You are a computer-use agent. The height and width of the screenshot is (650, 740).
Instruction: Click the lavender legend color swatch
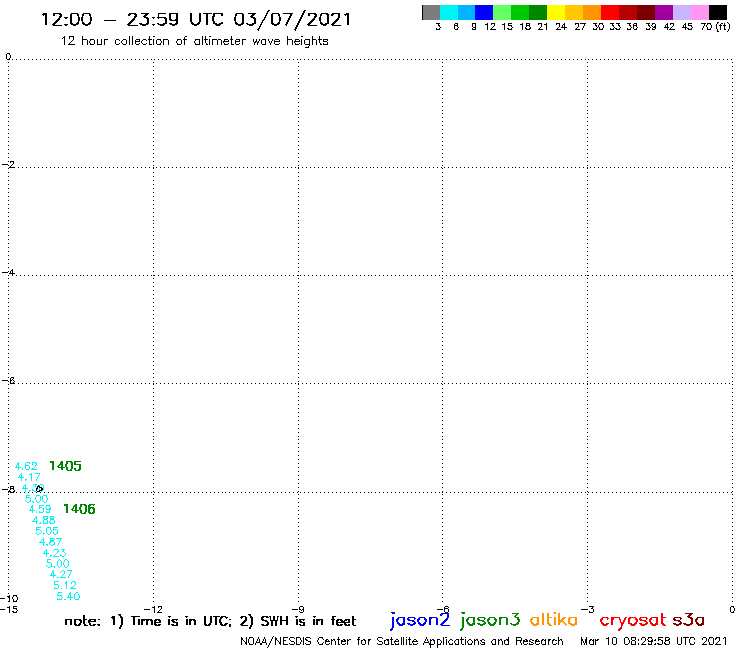(682, 12)
